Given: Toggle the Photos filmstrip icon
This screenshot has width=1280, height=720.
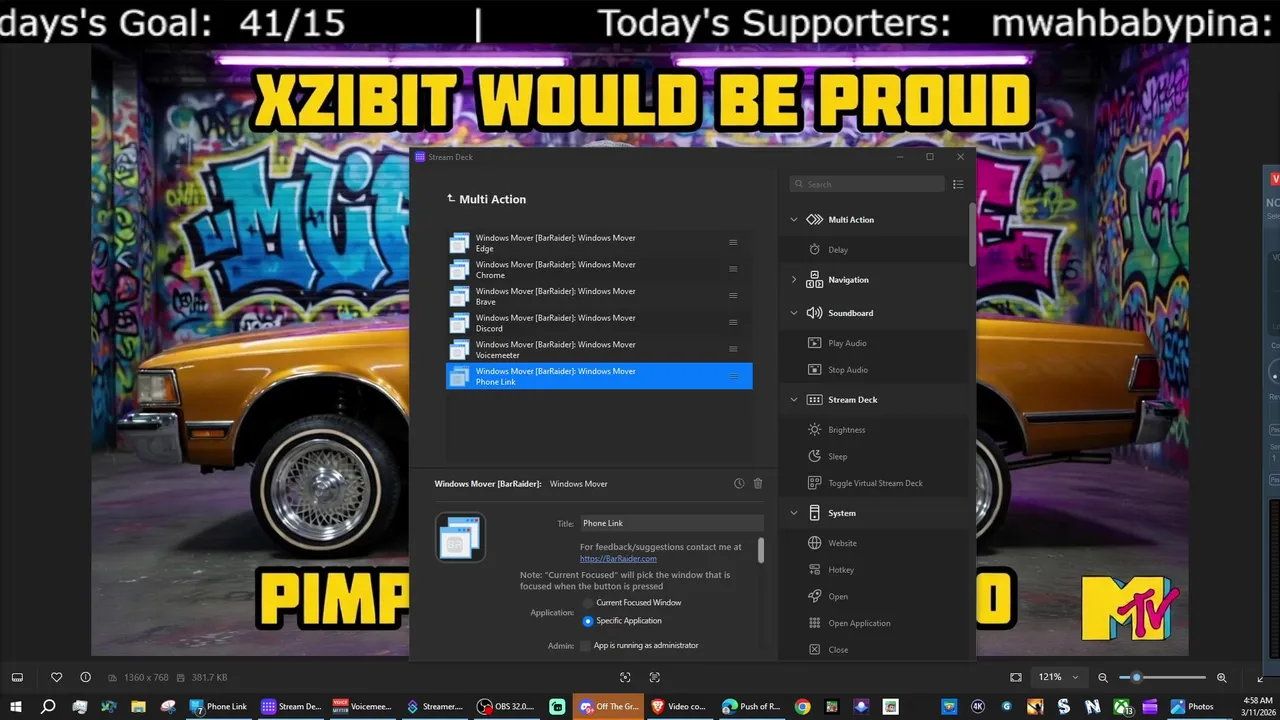Looking at the screenshot, I should pos(17,677).
